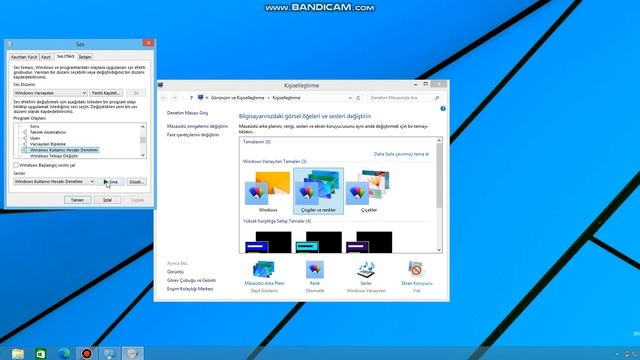The height and width of the screenshot is (360, 640).
Task: Toggle Windows Başlangıç sesini çal checkbox
Action: pos(16,165)
